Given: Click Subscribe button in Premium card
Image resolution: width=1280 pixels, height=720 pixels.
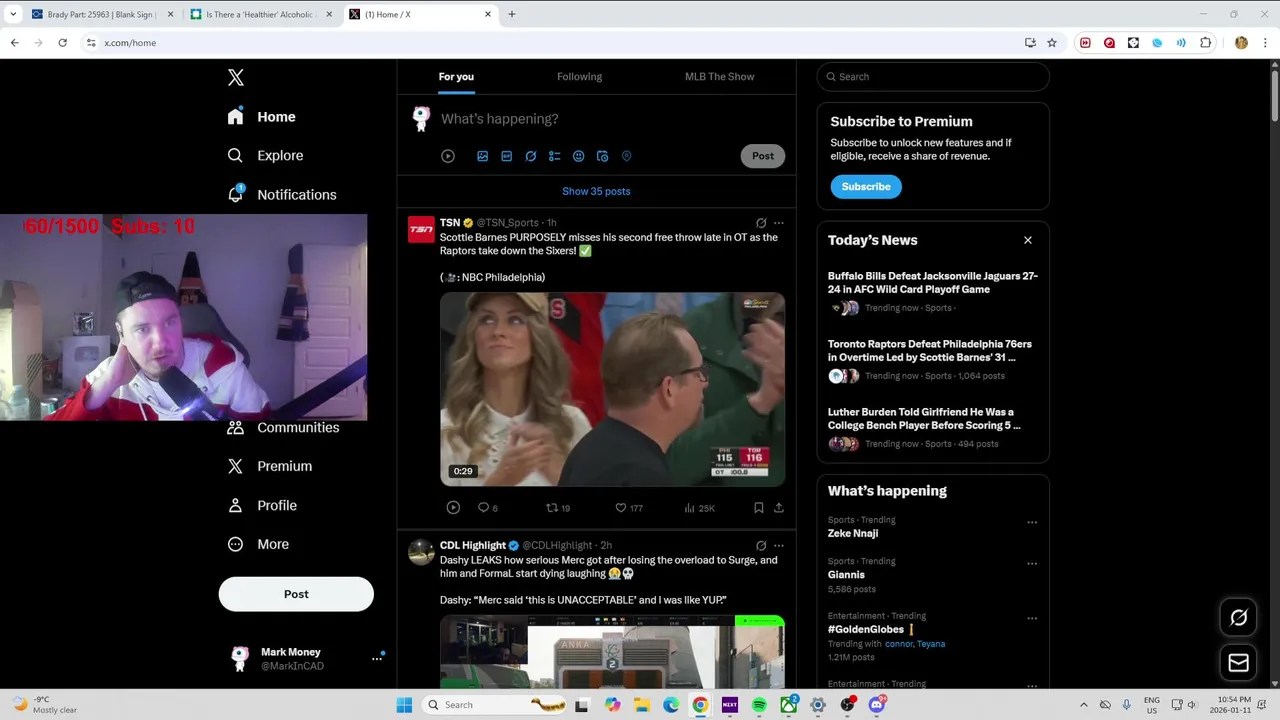Looking at the screenshot, I should pos(866,187).
